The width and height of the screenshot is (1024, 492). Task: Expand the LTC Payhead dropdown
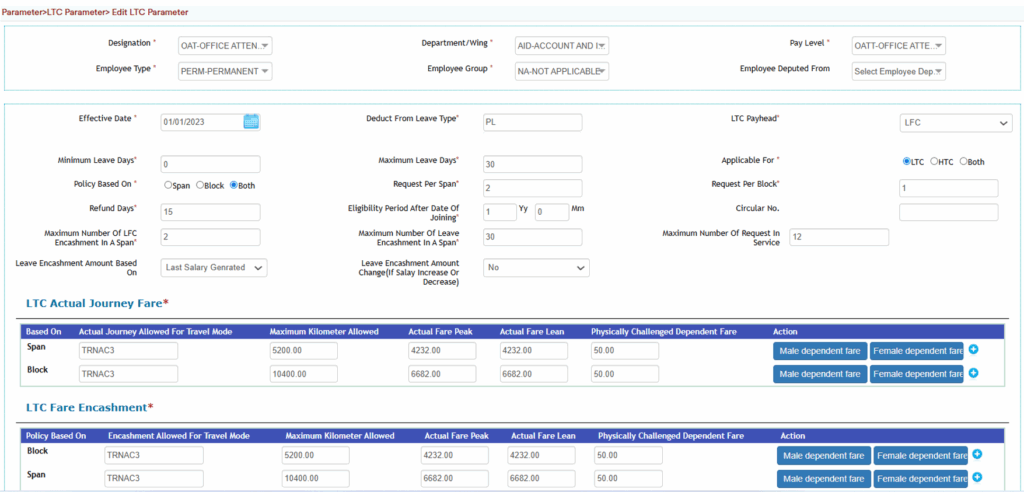pyautogui.click(x=955, y=122)
